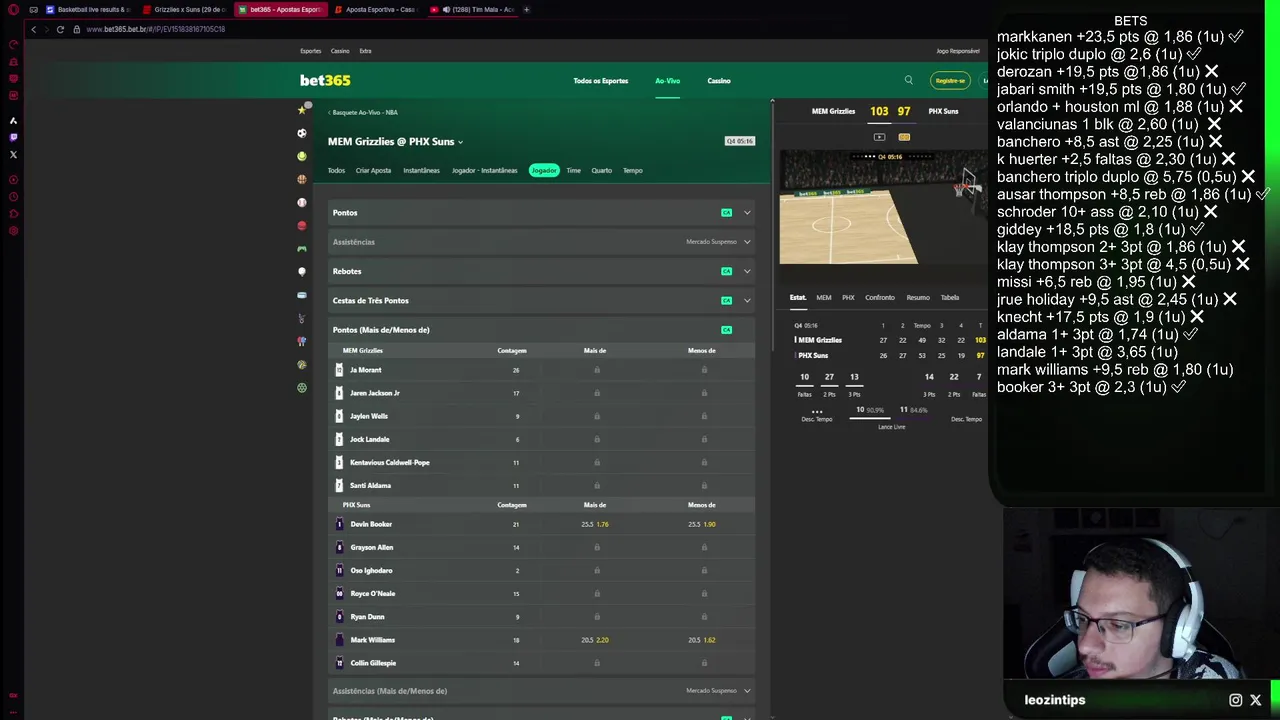Select the green game controller esports icon

point(302,248)
